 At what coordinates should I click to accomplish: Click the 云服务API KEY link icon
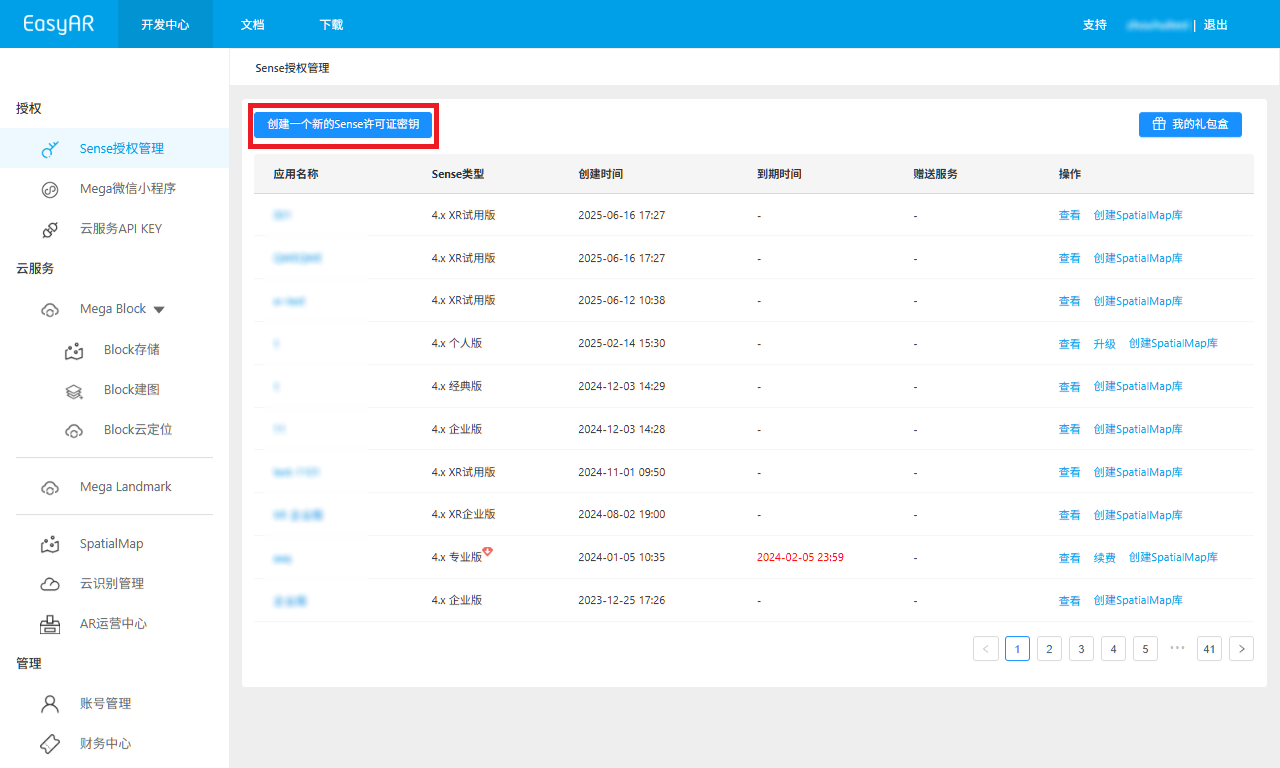pos(50,229)
